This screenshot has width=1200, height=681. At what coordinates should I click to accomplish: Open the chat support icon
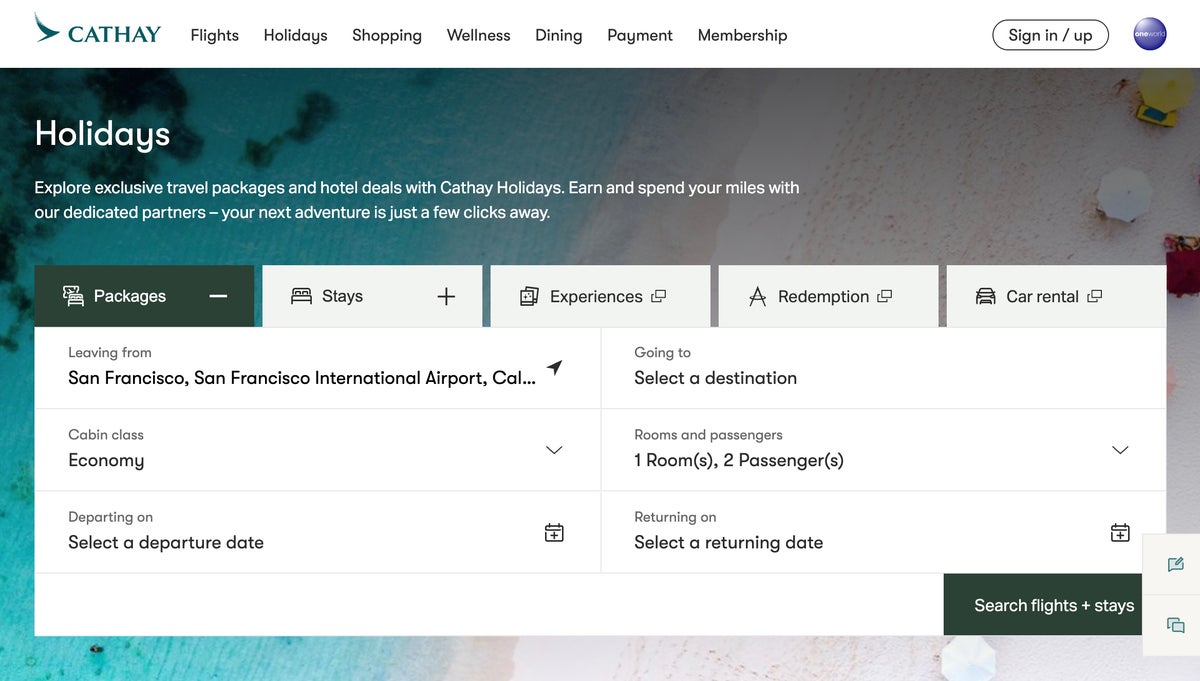coord(1175,626)
